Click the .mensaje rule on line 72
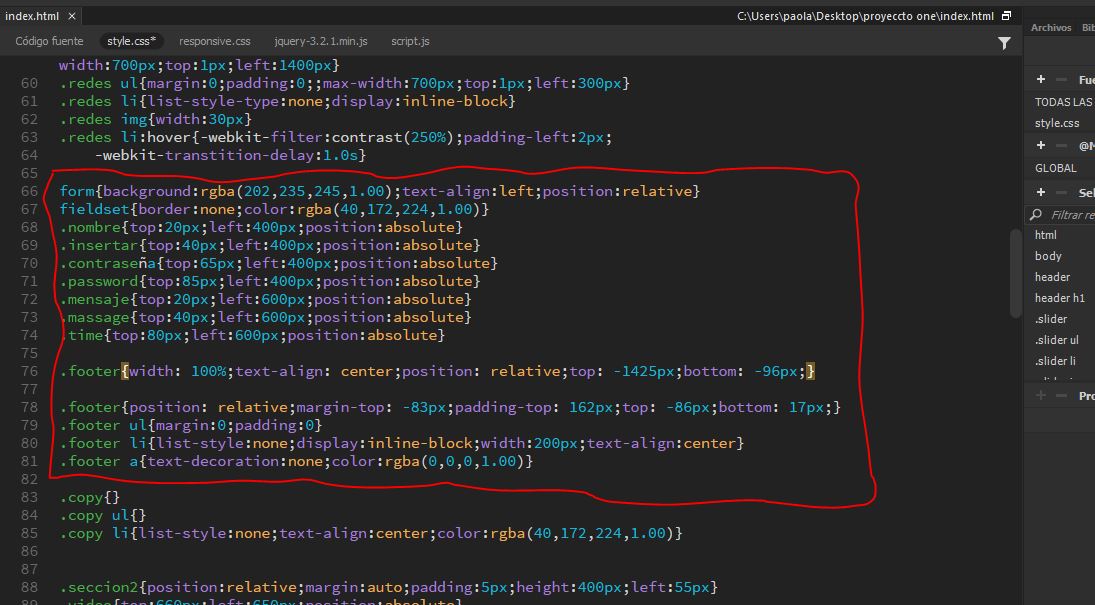The image size is (1095, 605). [x=265, y=299]
